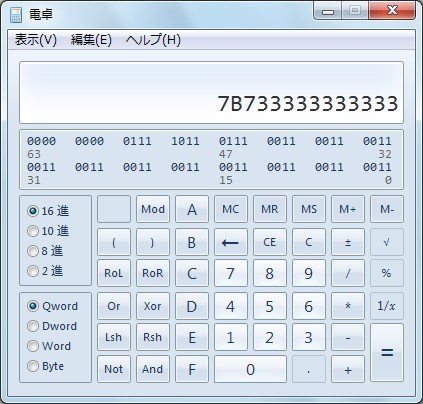This screenshot has height=404, width=423.
Task: Close the 電卓 calculator window
Action: coord(392,11)
